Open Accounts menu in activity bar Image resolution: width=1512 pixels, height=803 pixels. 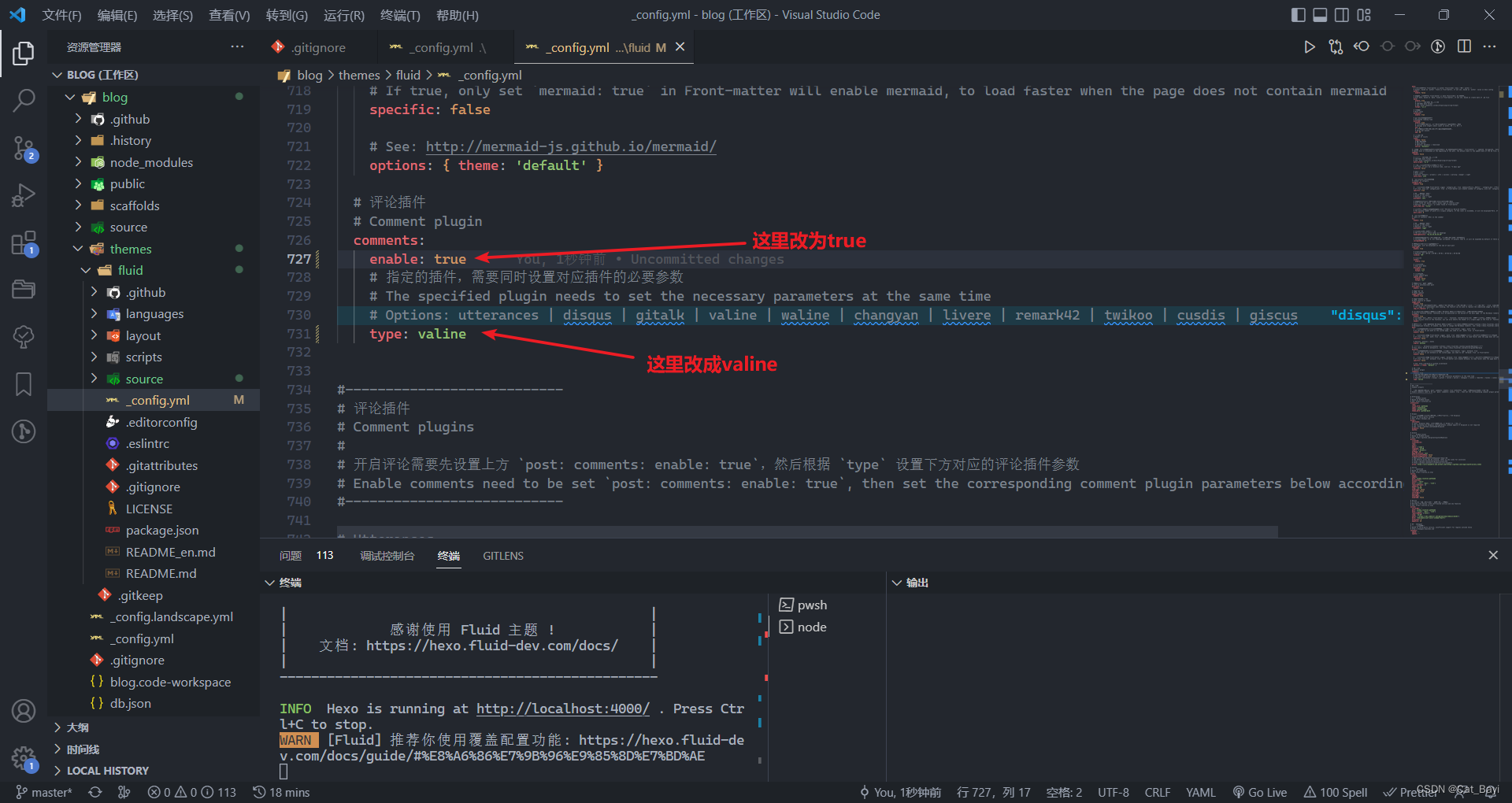click(24, 711)
